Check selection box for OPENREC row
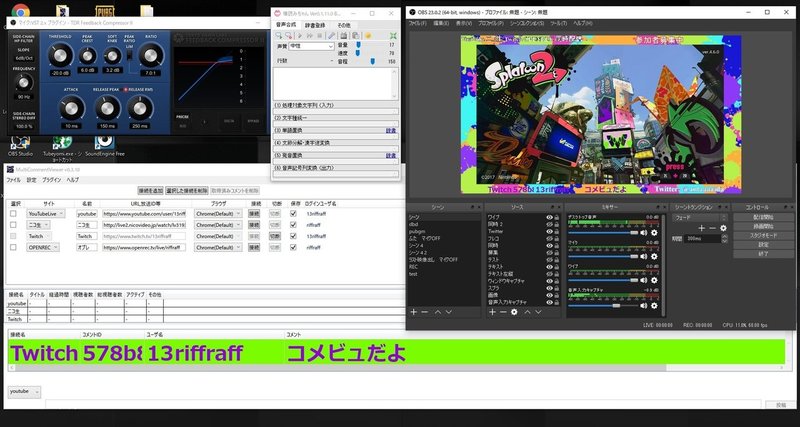 coord(13,247)
